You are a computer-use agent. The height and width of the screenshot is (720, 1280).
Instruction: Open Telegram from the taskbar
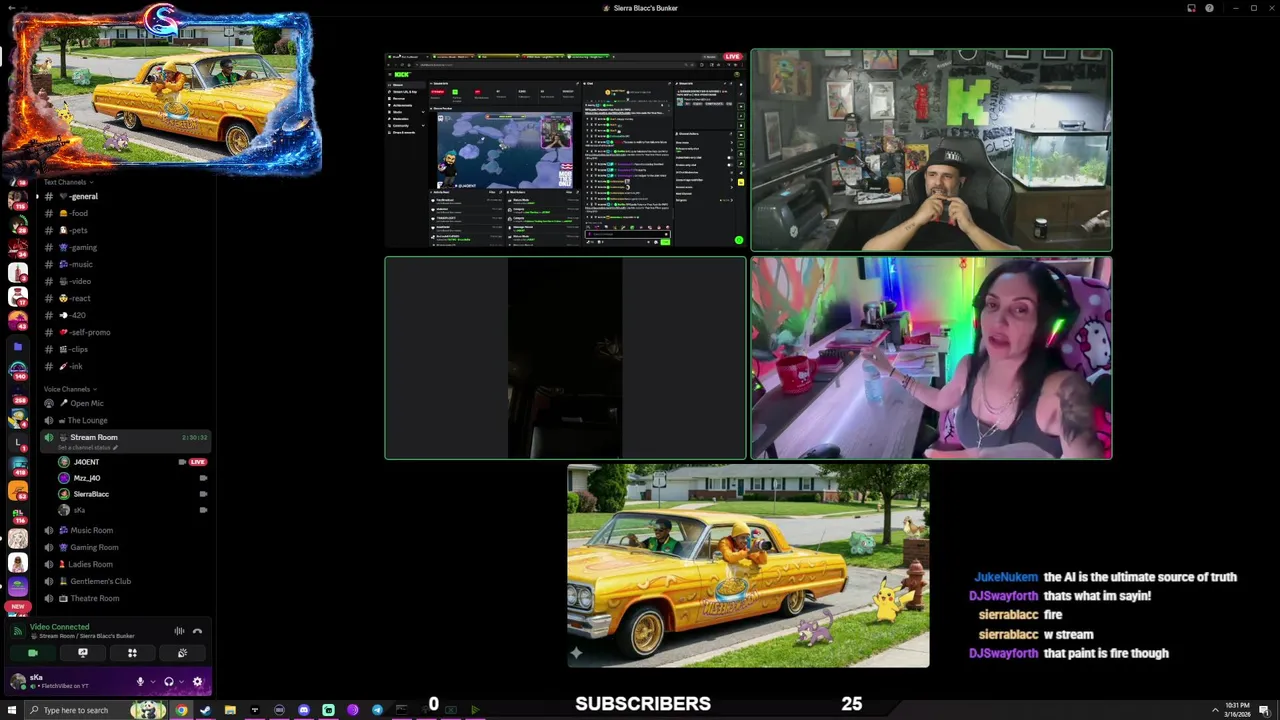(377, 710)
